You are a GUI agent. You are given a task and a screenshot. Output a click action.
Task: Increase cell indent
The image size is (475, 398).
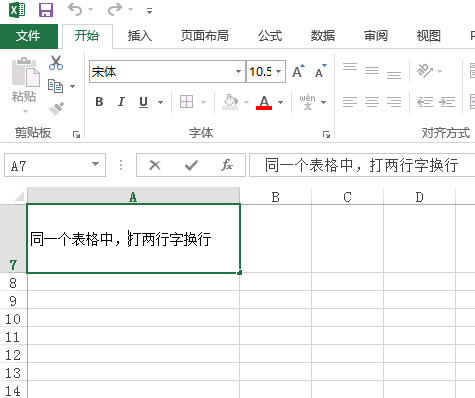[x=447, y=102]
